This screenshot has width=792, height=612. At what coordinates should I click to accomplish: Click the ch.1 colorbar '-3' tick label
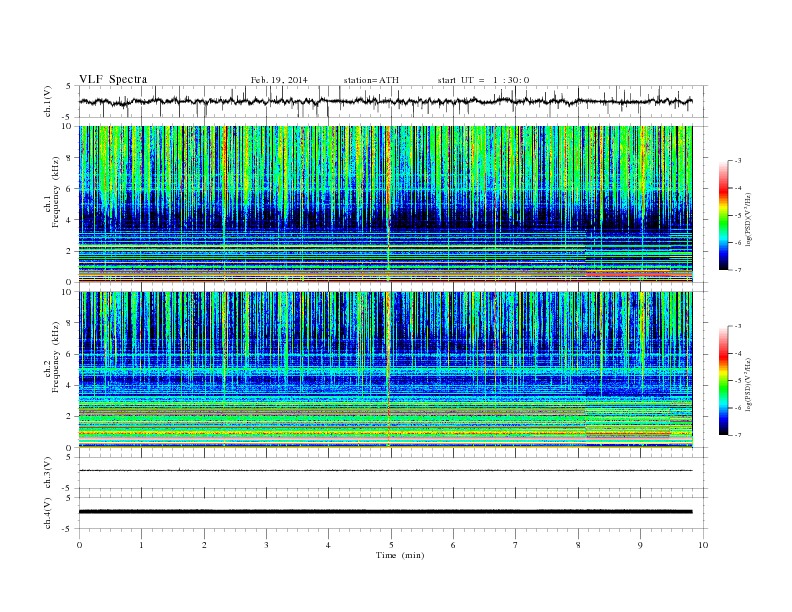(x=738, y=161)
